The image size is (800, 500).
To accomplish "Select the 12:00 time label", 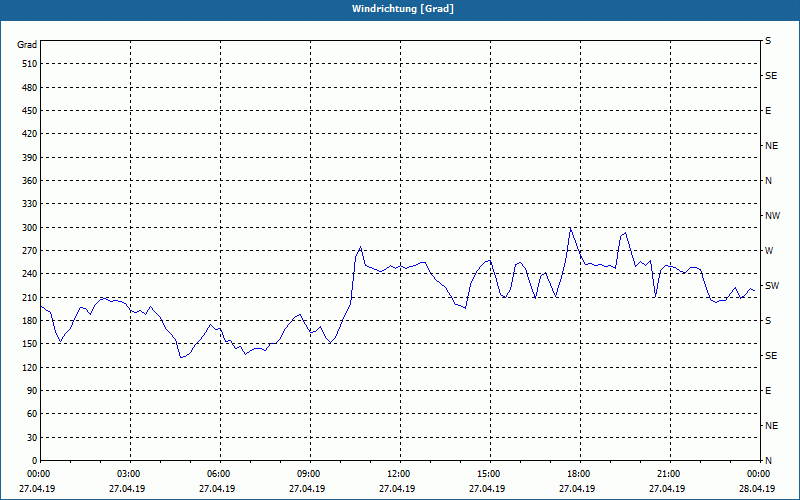I will pyautogui.click(x=398, y=474).
